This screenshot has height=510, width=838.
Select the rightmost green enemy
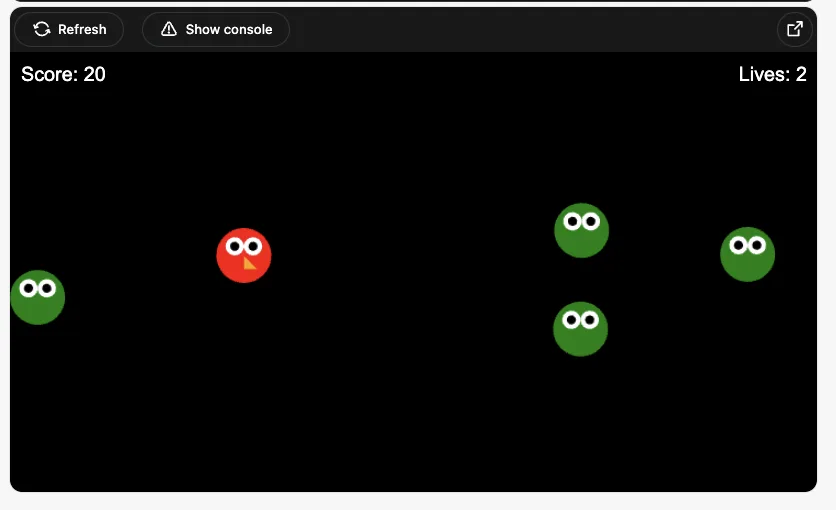(747, 255)
